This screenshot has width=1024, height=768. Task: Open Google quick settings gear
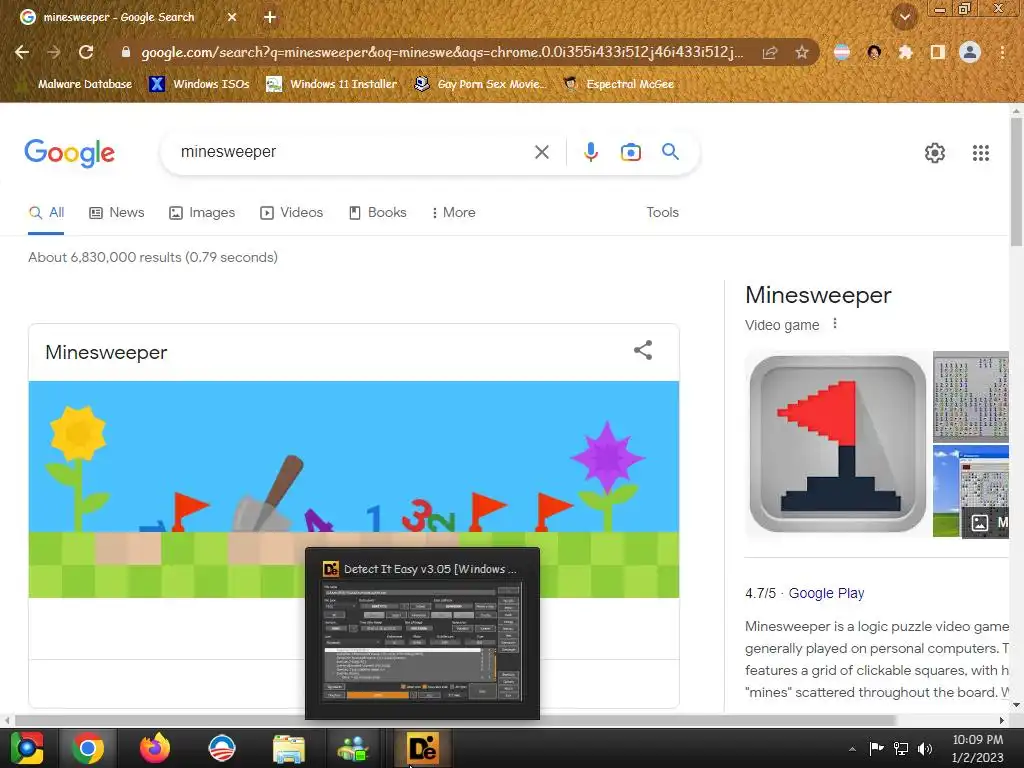click(x=935, y=153)
